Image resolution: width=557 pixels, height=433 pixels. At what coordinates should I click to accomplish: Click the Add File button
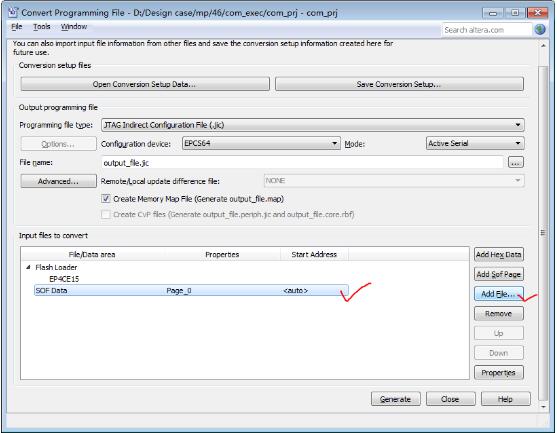tap(498, 294)
